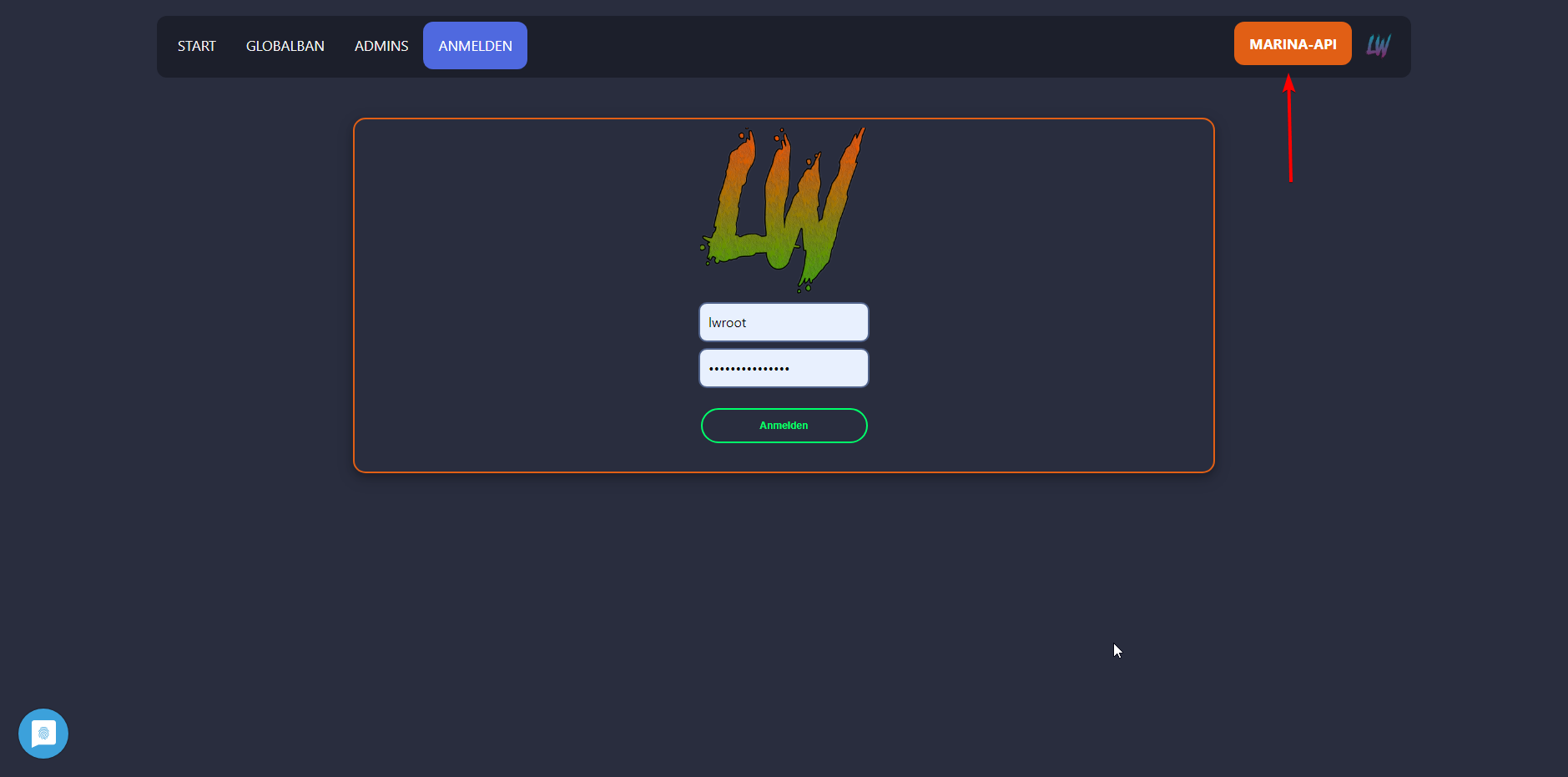The image size is (1568, 777).
Task: Submit with the green Anmelden button
Action: pos(784,426)
